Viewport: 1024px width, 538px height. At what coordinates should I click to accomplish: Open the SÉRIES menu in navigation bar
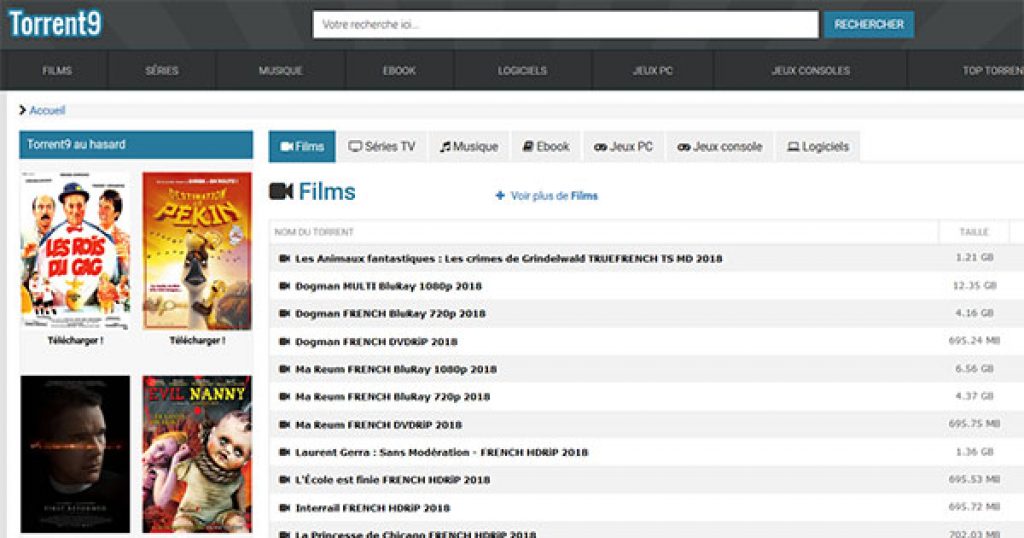(162, 71)
